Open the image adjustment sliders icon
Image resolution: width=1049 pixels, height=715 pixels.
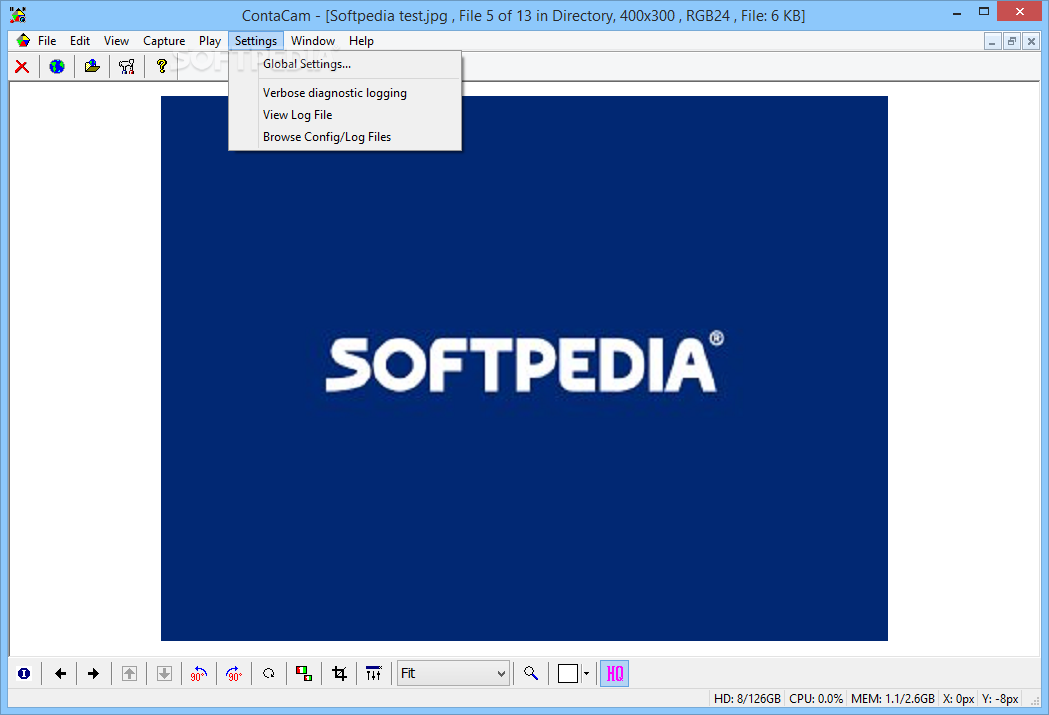[374, 674]
